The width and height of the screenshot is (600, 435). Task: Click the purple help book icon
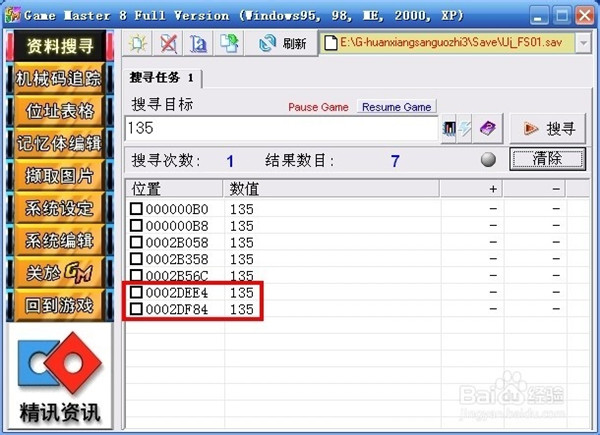point(488,129)
